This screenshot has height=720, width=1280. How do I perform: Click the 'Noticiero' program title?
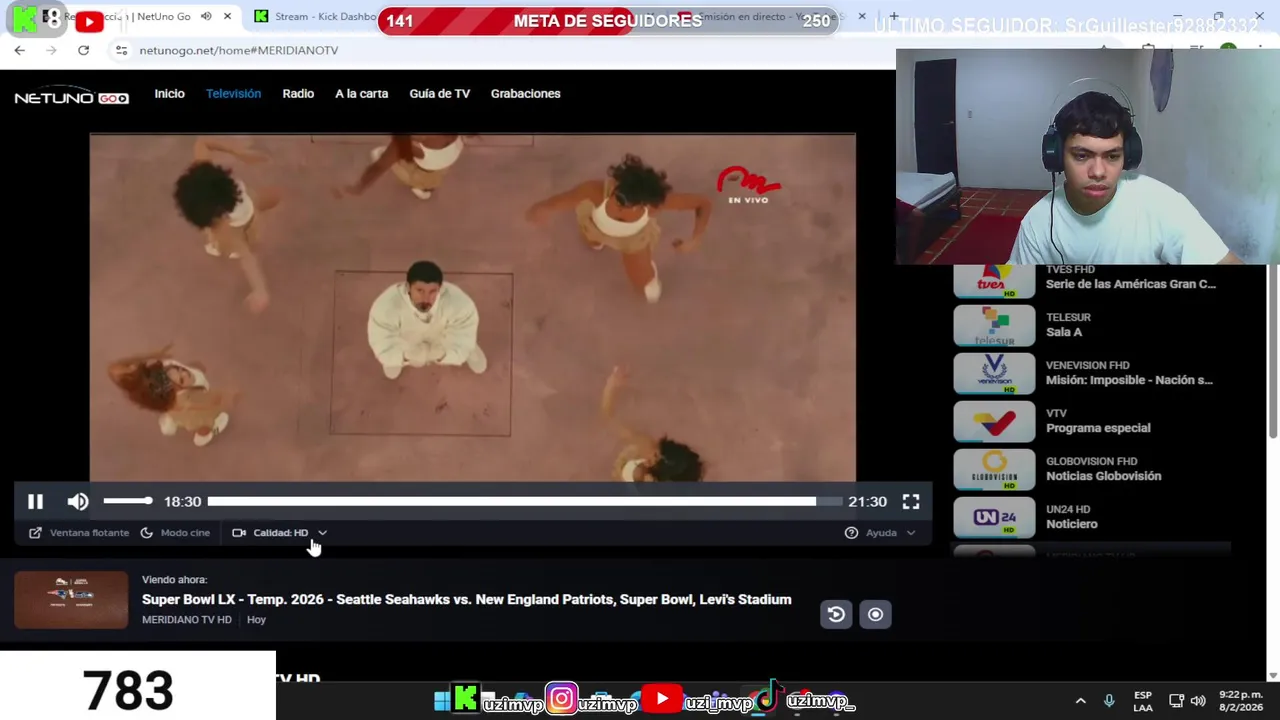pos(1071,524)
